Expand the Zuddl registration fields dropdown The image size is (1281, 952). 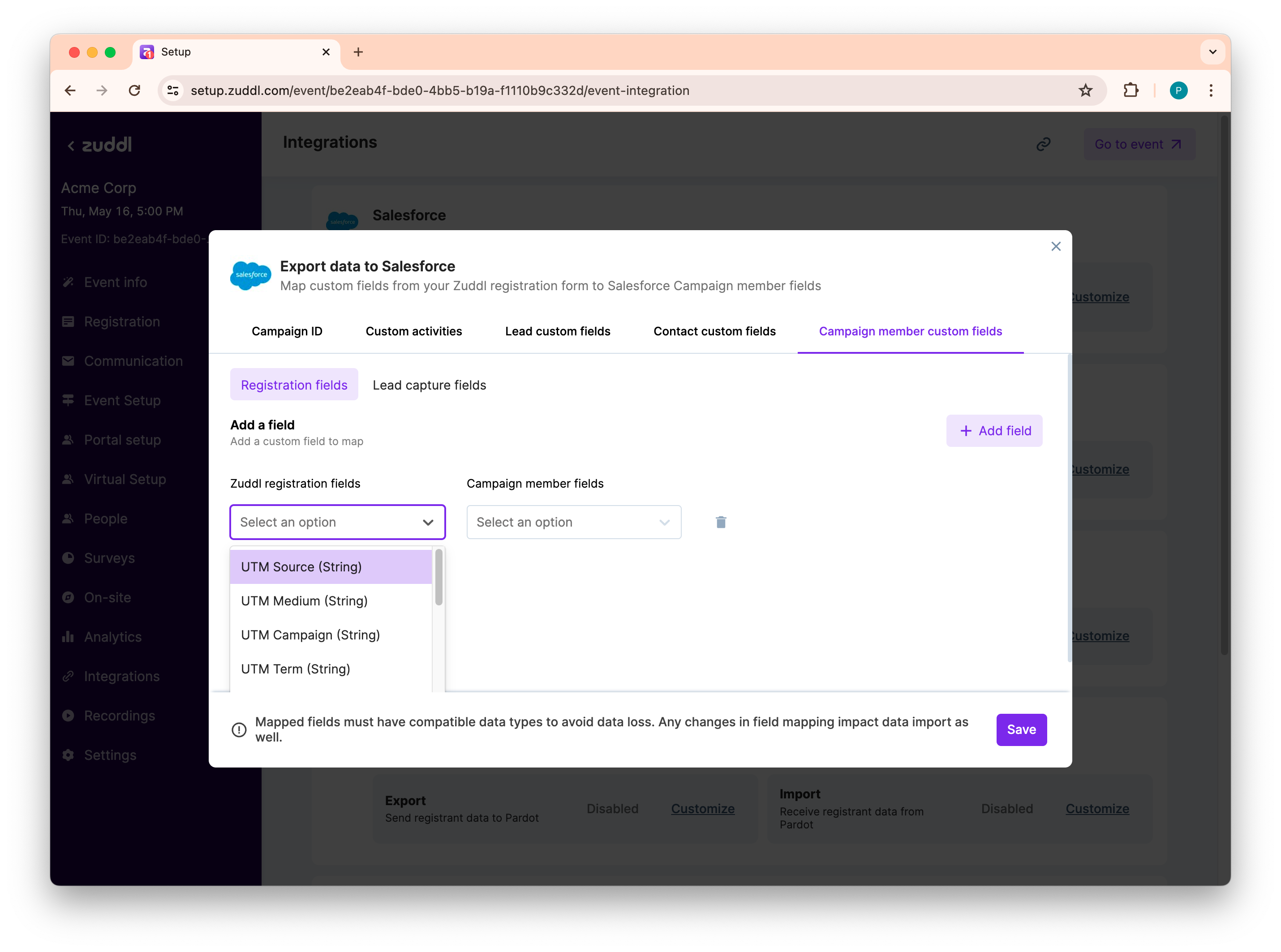coord(337,522)
